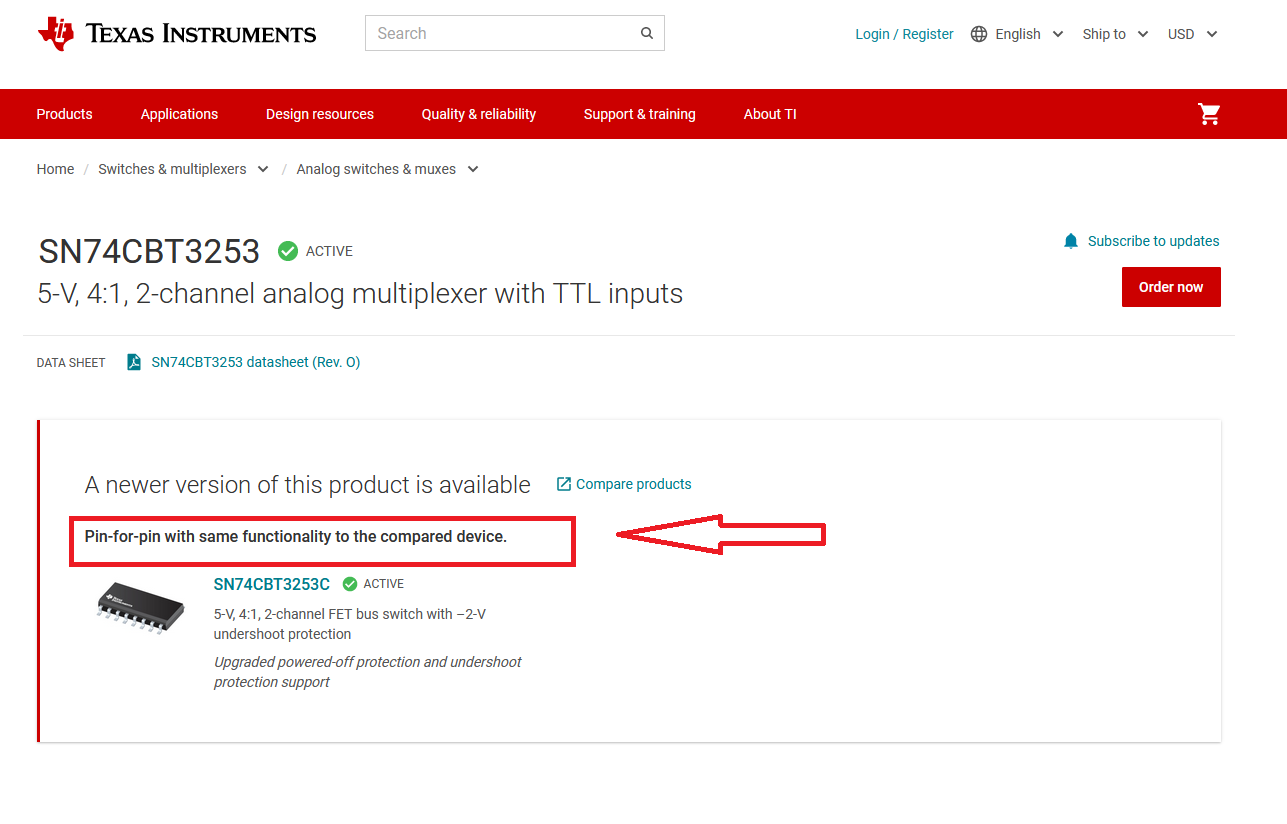This screenshot has height=824, width=1287.
Task: Click the Upgraded powered-off protection italic text
Action: point(368,672)
